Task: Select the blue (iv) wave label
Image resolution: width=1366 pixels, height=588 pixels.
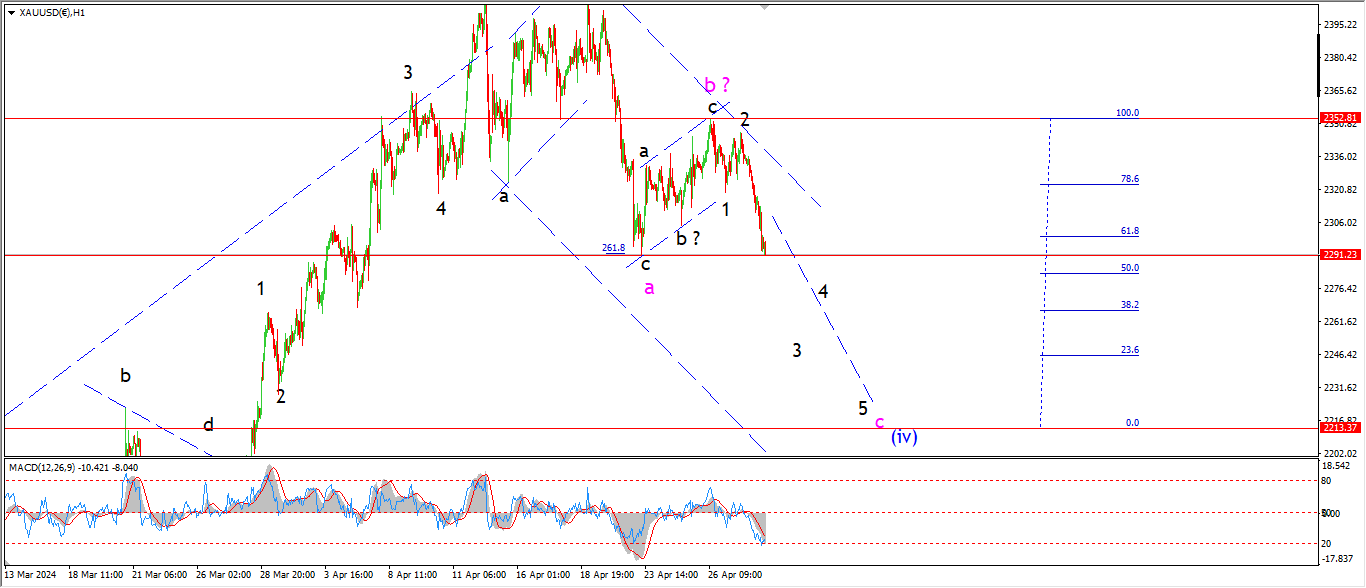Action: pos(904,436)
